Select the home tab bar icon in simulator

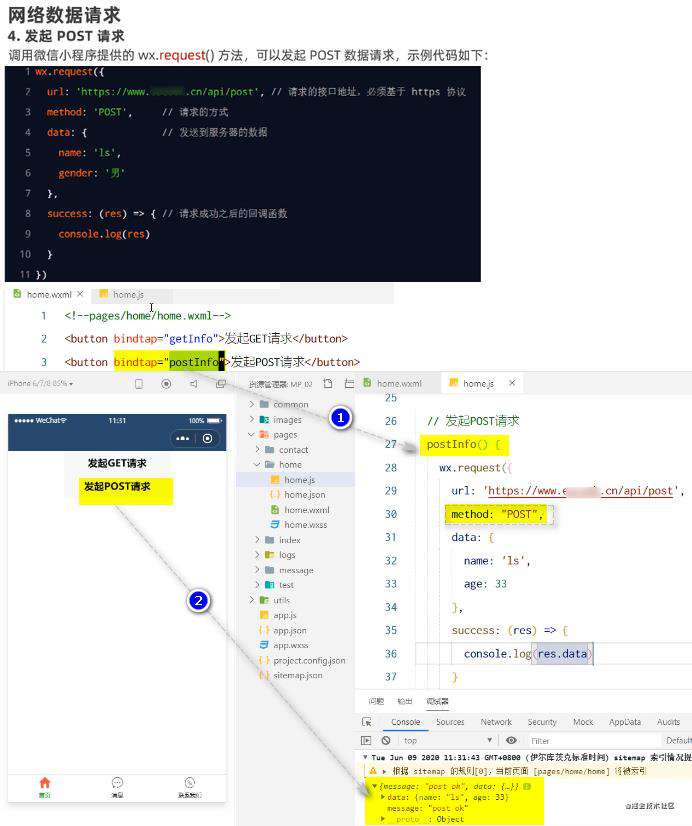(45, 787)
